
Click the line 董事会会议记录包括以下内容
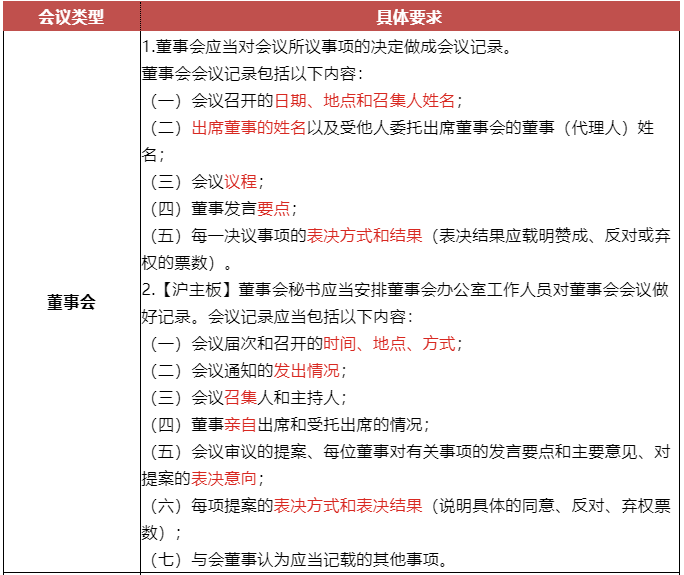click(x=252, y=74)
